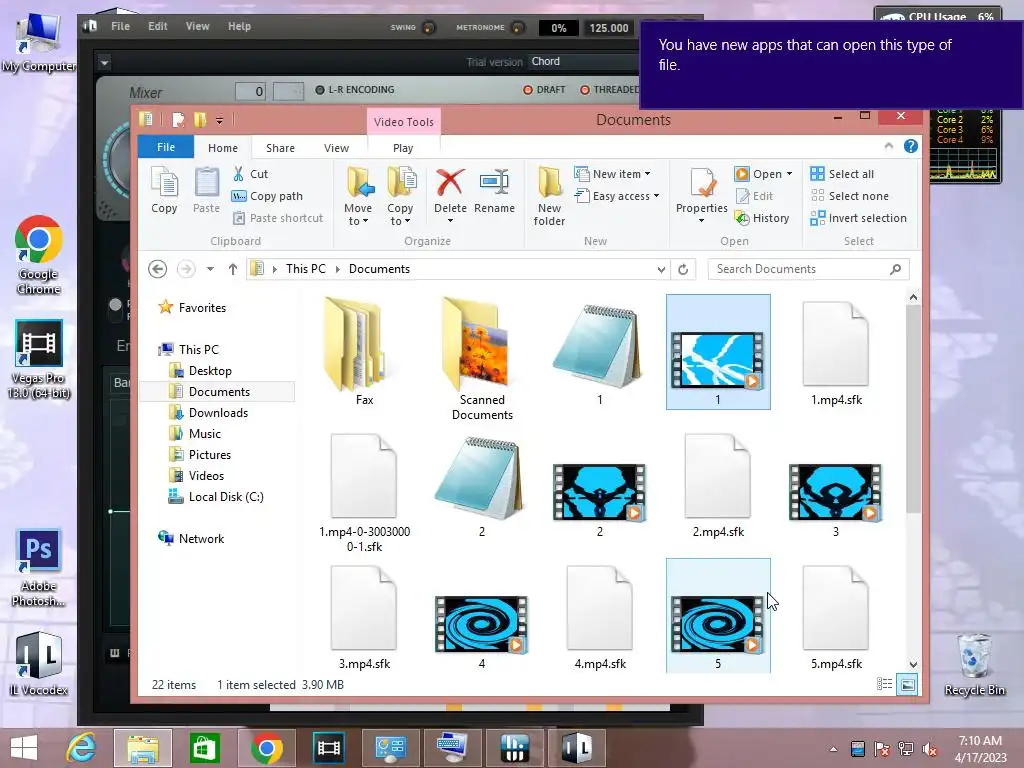The image size is (1024, 768).
Task: Switch to details view icon in status bar
Action: (x=884, y=684)
